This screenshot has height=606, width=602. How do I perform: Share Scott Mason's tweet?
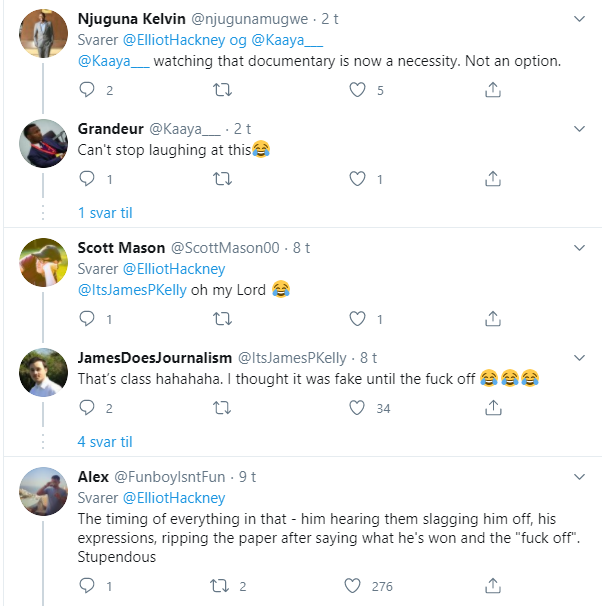point(492,319)
